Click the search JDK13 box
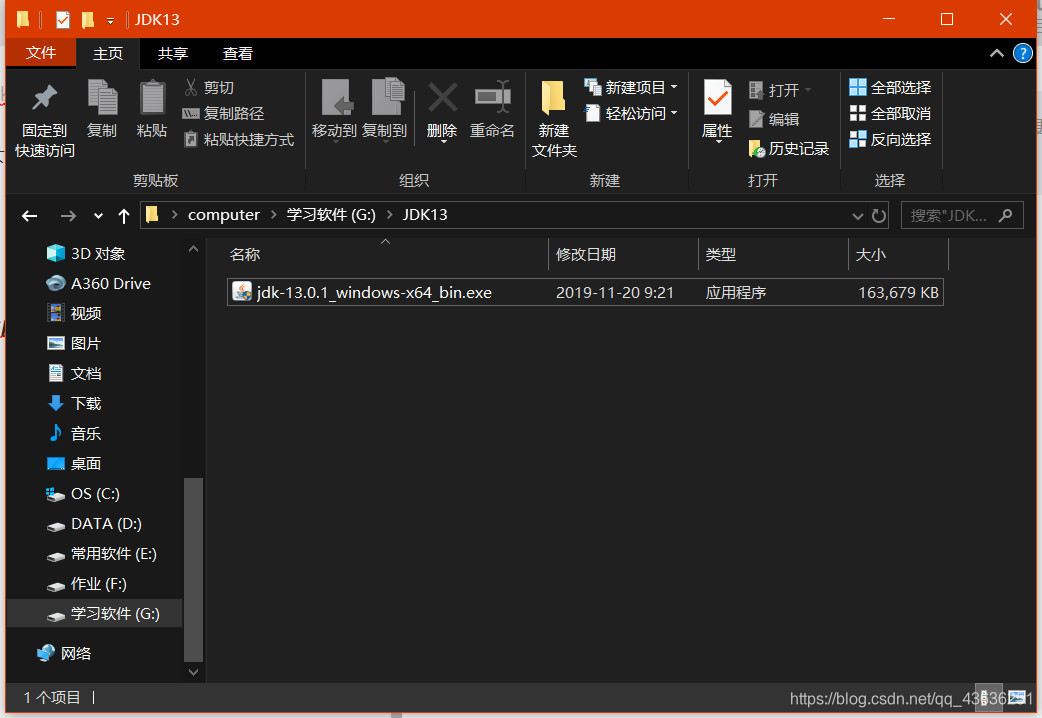Viewport: 1042px width, 718px height. tap(962, 215)
